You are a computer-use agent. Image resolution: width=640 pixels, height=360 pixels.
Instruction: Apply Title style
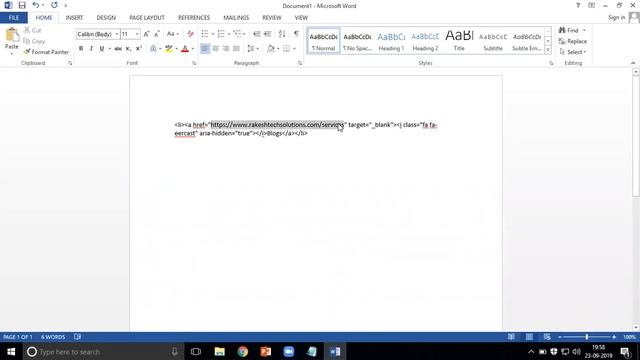(459, 41)
